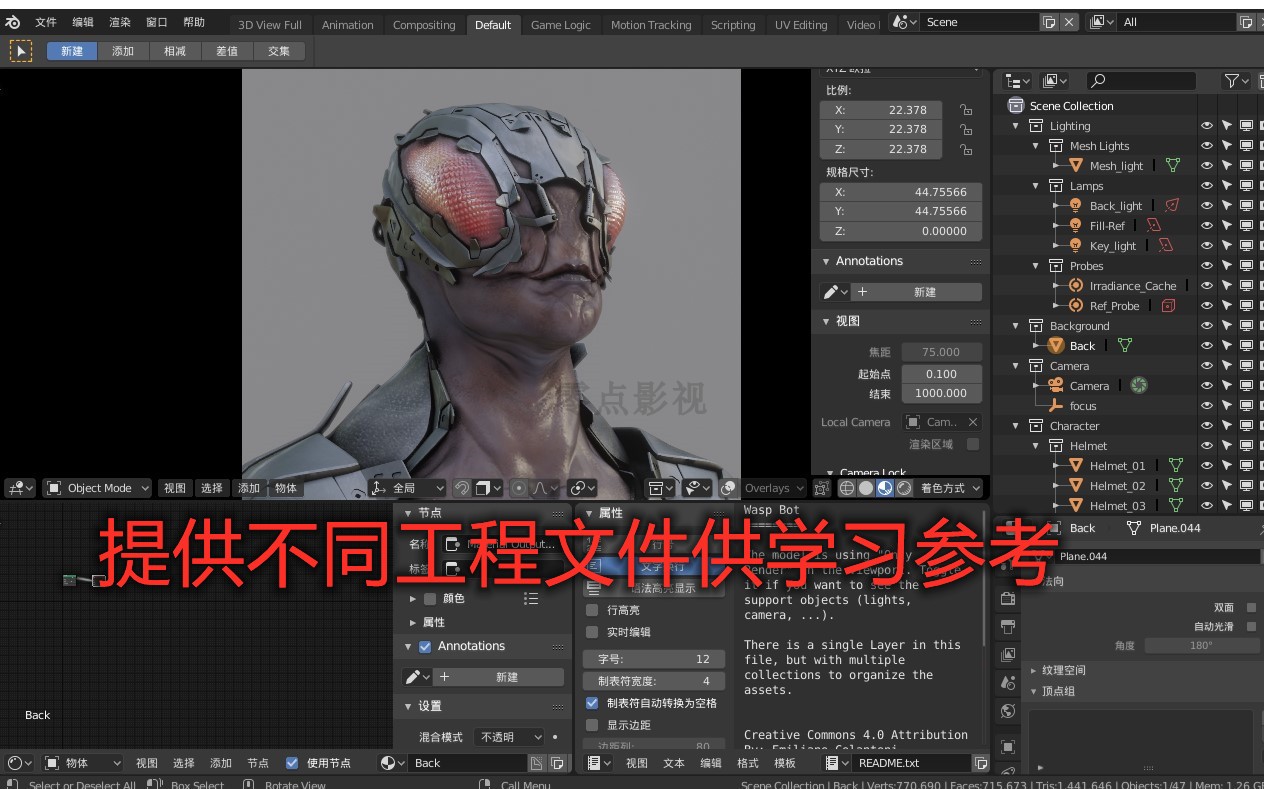Click the lock icon beside scale X

pyautogui.click(x=965, y=110)
